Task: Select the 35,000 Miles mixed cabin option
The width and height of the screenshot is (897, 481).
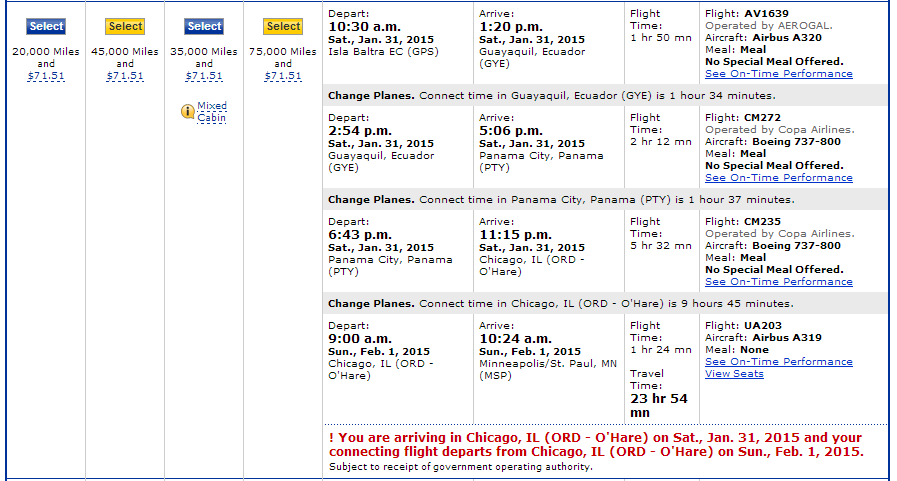Action: pyautogui.click(x=204, y=26)
